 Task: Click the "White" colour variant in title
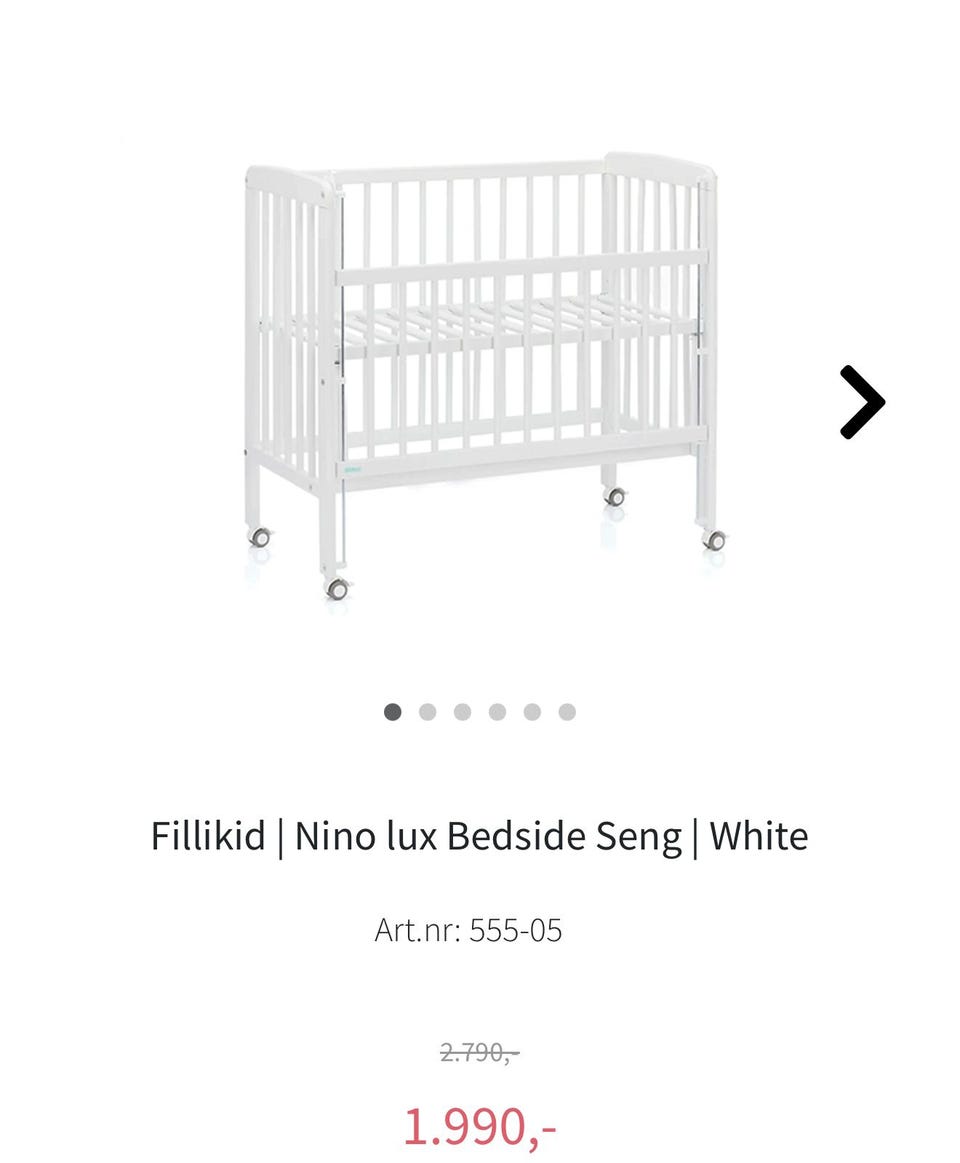[x=759, y=836]
